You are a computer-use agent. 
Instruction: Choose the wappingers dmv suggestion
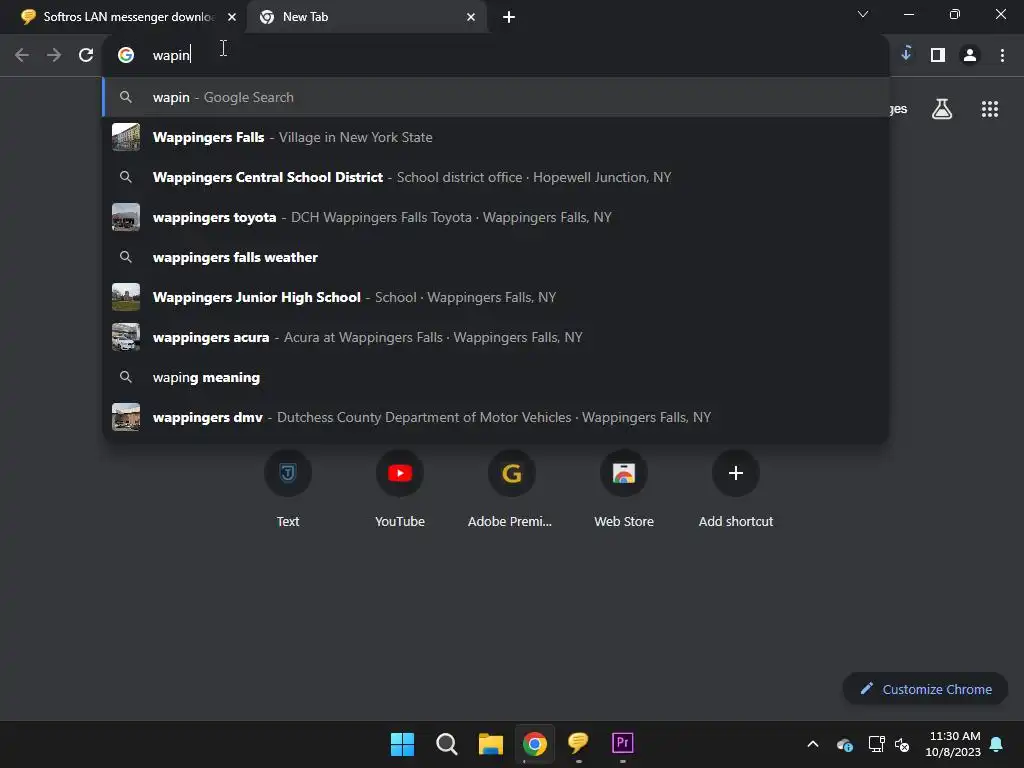pyautogui.click(x=496, y=417)
